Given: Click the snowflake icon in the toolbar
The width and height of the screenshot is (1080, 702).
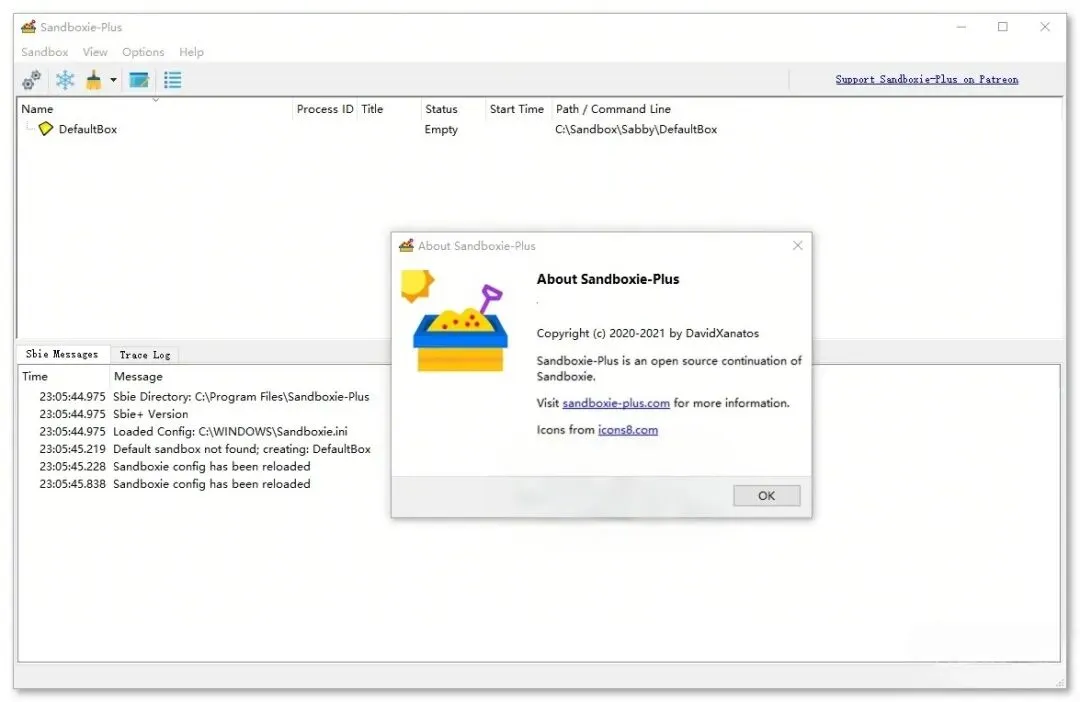Looking at the screenshot, I should [65, 80].
